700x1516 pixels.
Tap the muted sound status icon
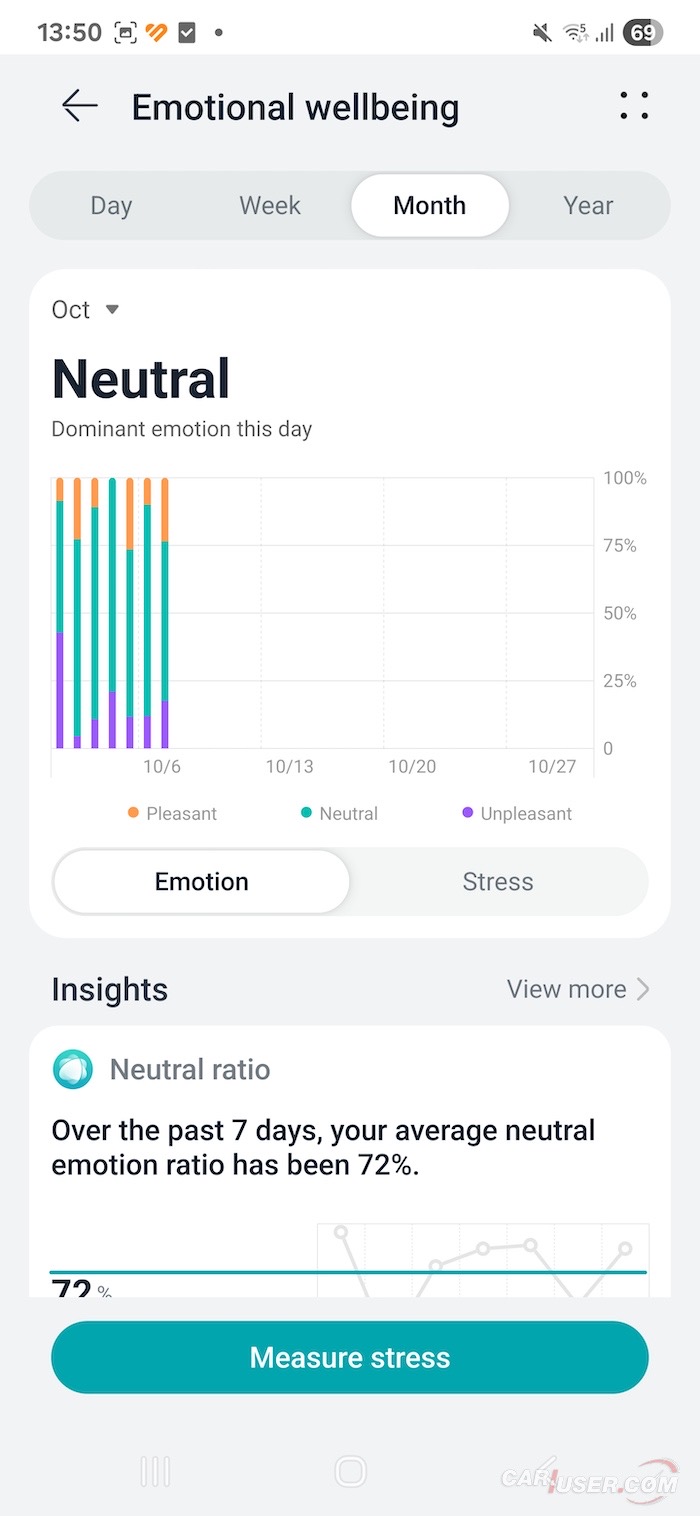(x=542, y=33)
